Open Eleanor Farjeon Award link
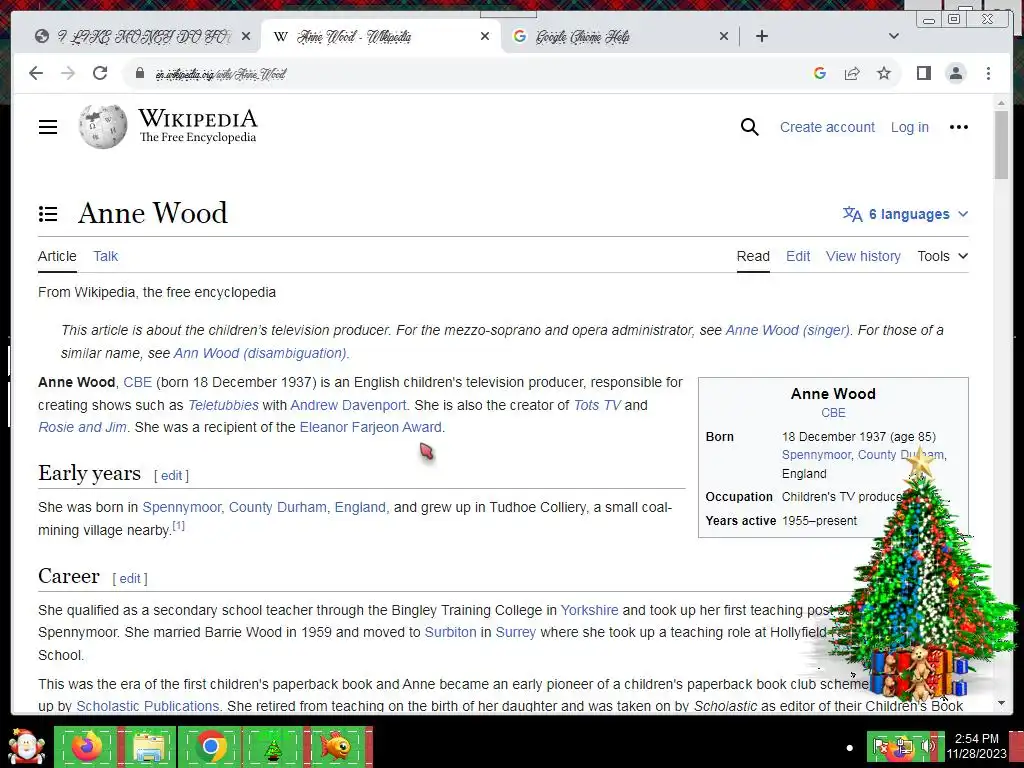This screenshot has height=768, width=1024. tap(370, 427)
